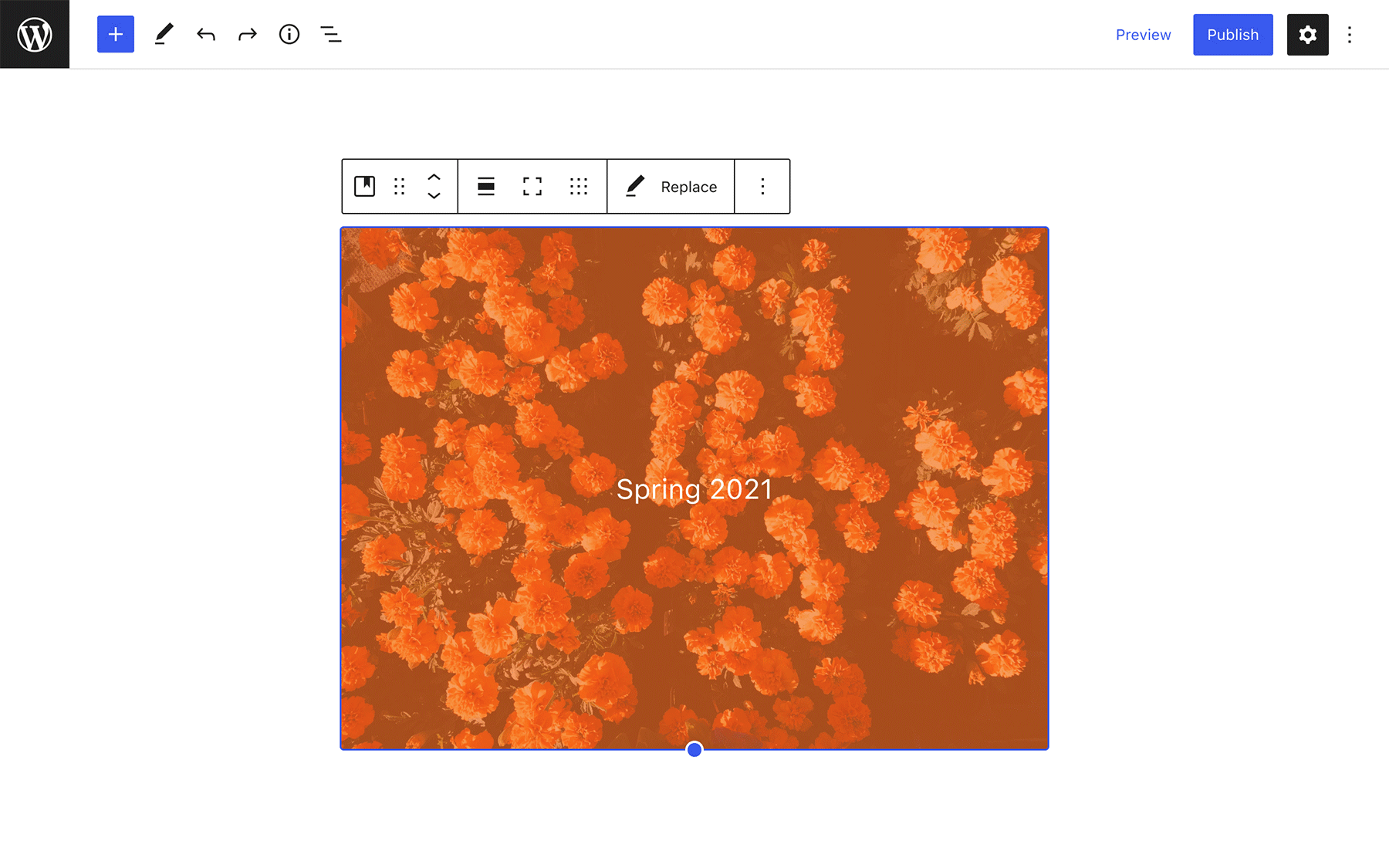The height and width of the screenshot is (868, 1389).
Task: Click the cover height resize handle
Action: click(x=694, y=749)
